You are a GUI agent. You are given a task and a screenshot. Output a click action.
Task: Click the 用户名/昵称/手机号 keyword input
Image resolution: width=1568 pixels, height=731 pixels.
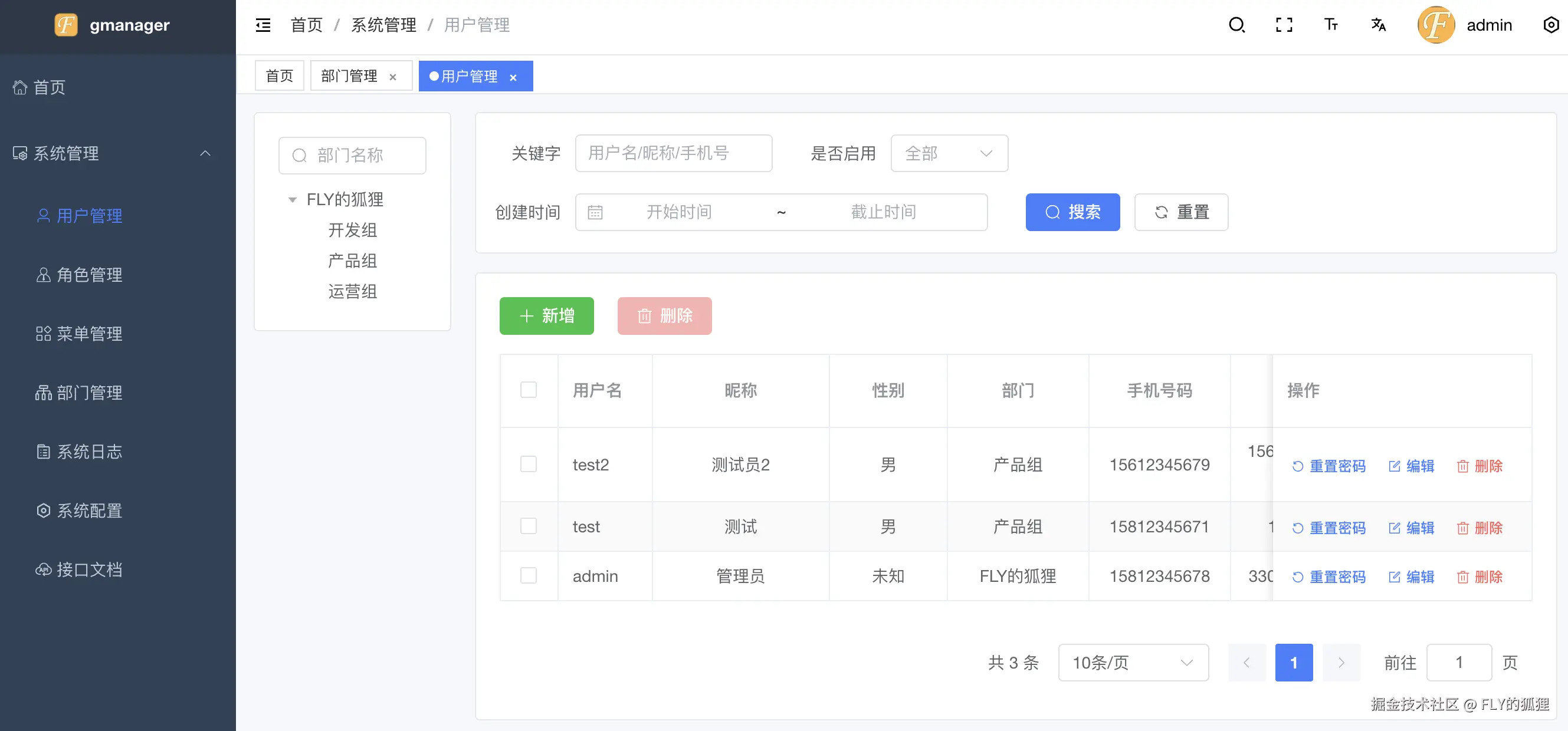tap(673, 153)
